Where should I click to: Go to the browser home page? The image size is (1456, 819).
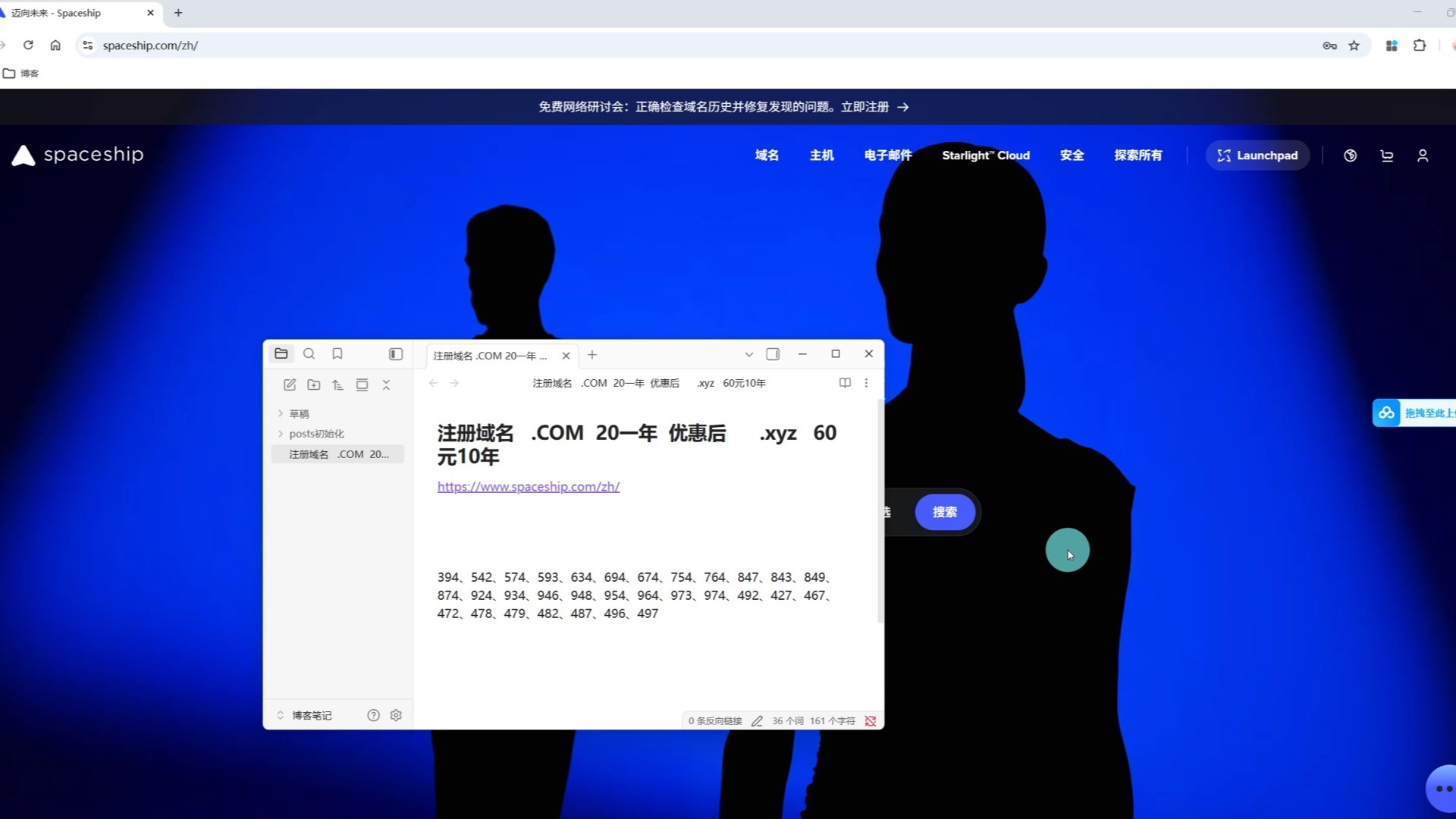55,45
